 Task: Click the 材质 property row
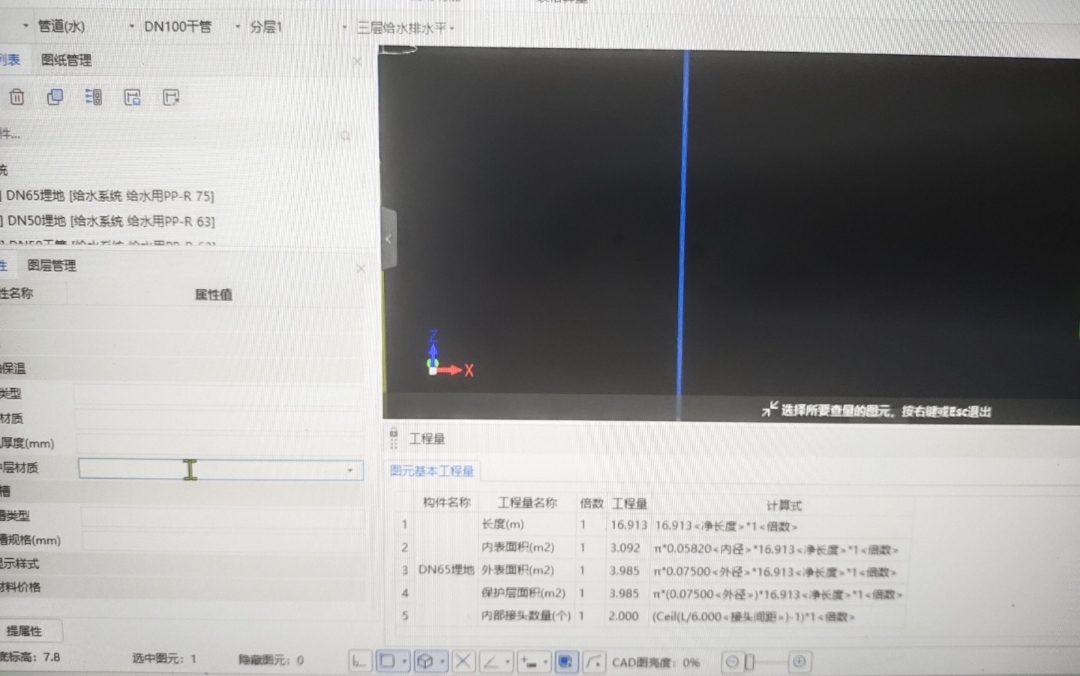182,418
